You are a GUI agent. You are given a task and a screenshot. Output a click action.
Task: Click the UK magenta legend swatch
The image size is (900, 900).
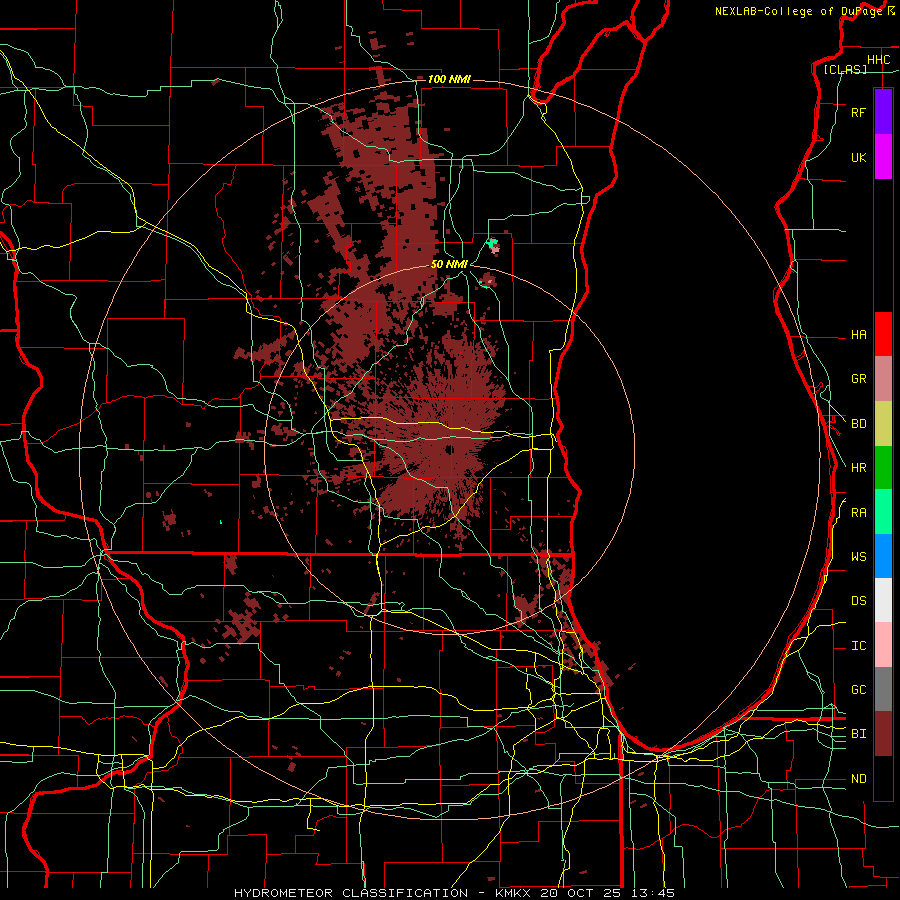point(883,157)
